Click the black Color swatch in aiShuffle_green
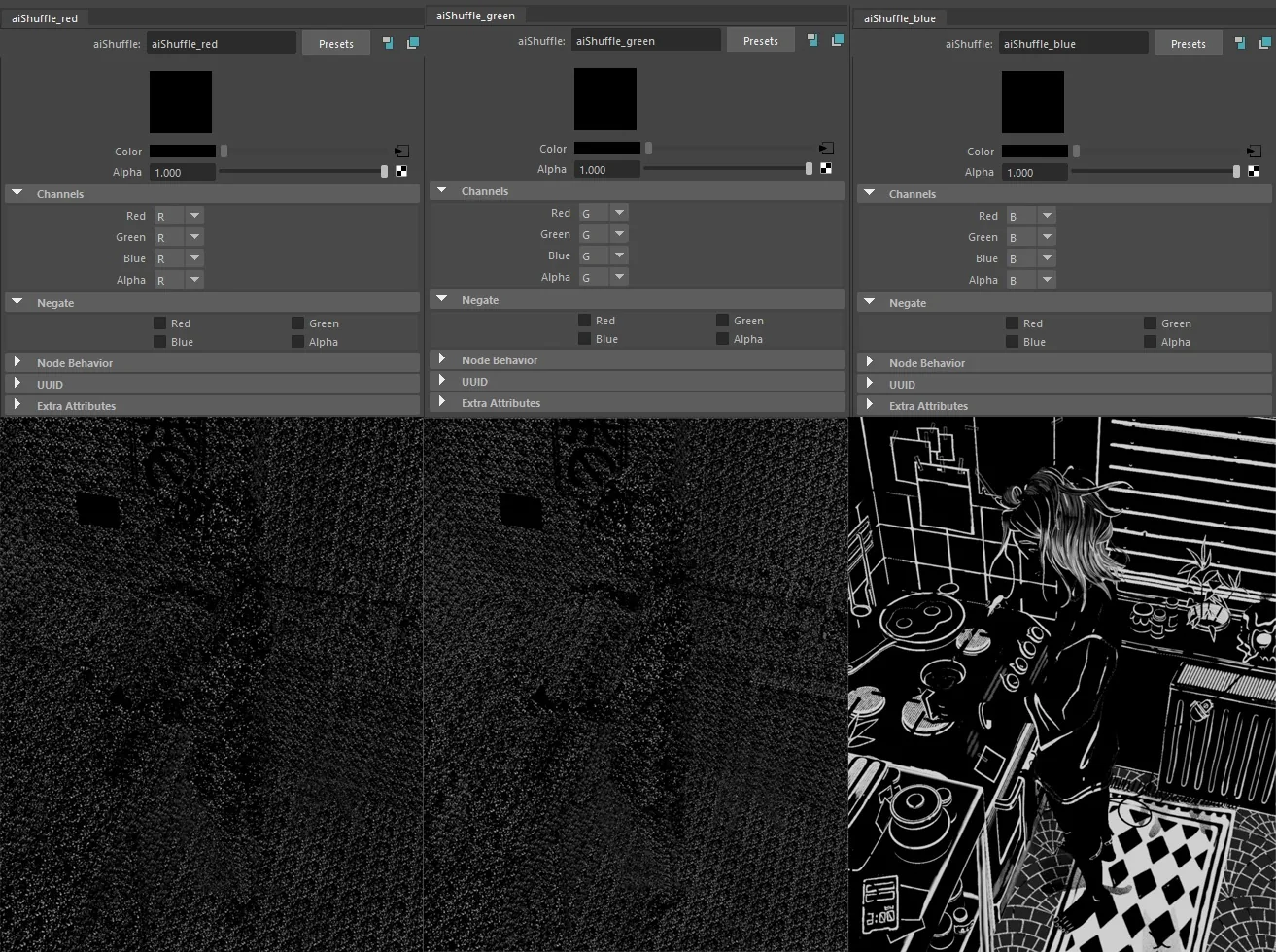1276x952 pixels. (606, 148)
